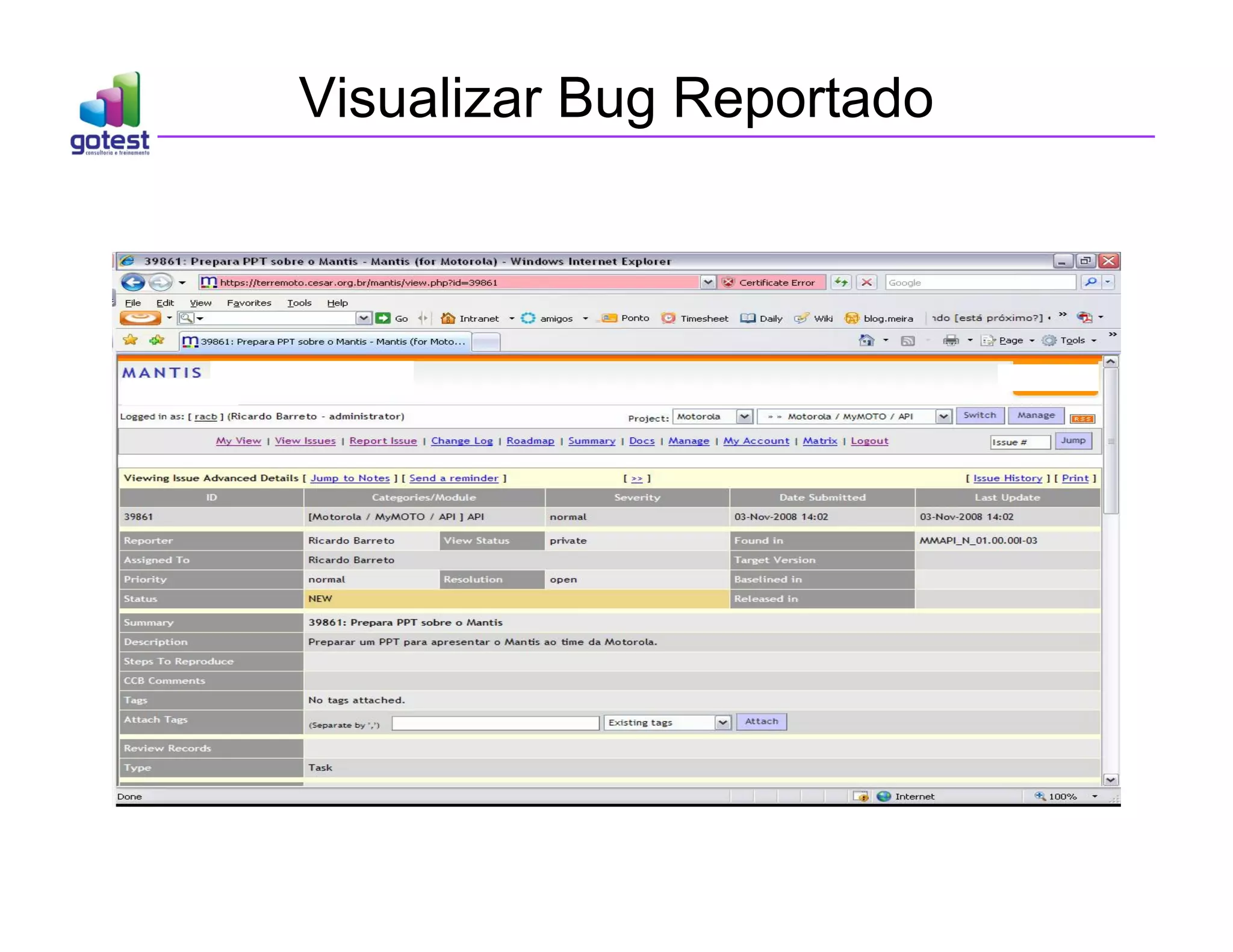The image size is (1233, 952).
Task: Open the Project Motorola dropdown
Action: pyautogui.click(x=713, y=416)
